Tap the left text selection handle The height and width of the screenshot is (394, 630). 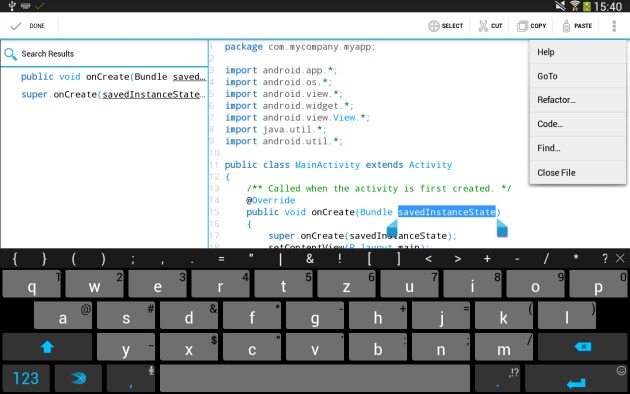(391, 228)
